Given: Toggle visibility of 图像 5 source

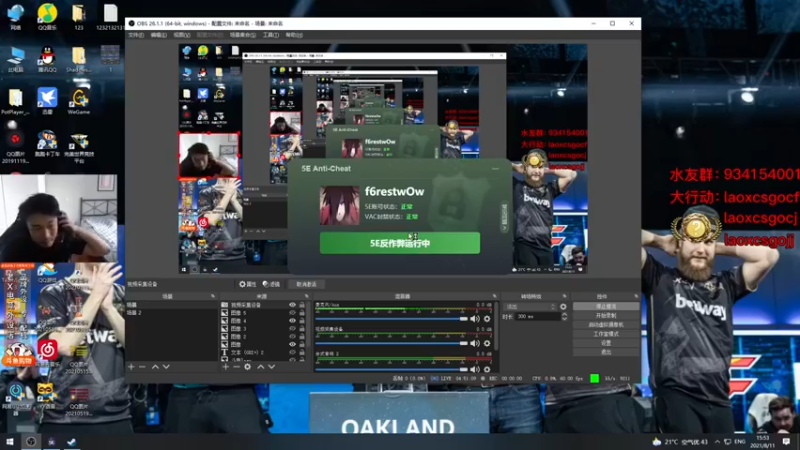Looking at the screenshot, I should tap(292, 313).
